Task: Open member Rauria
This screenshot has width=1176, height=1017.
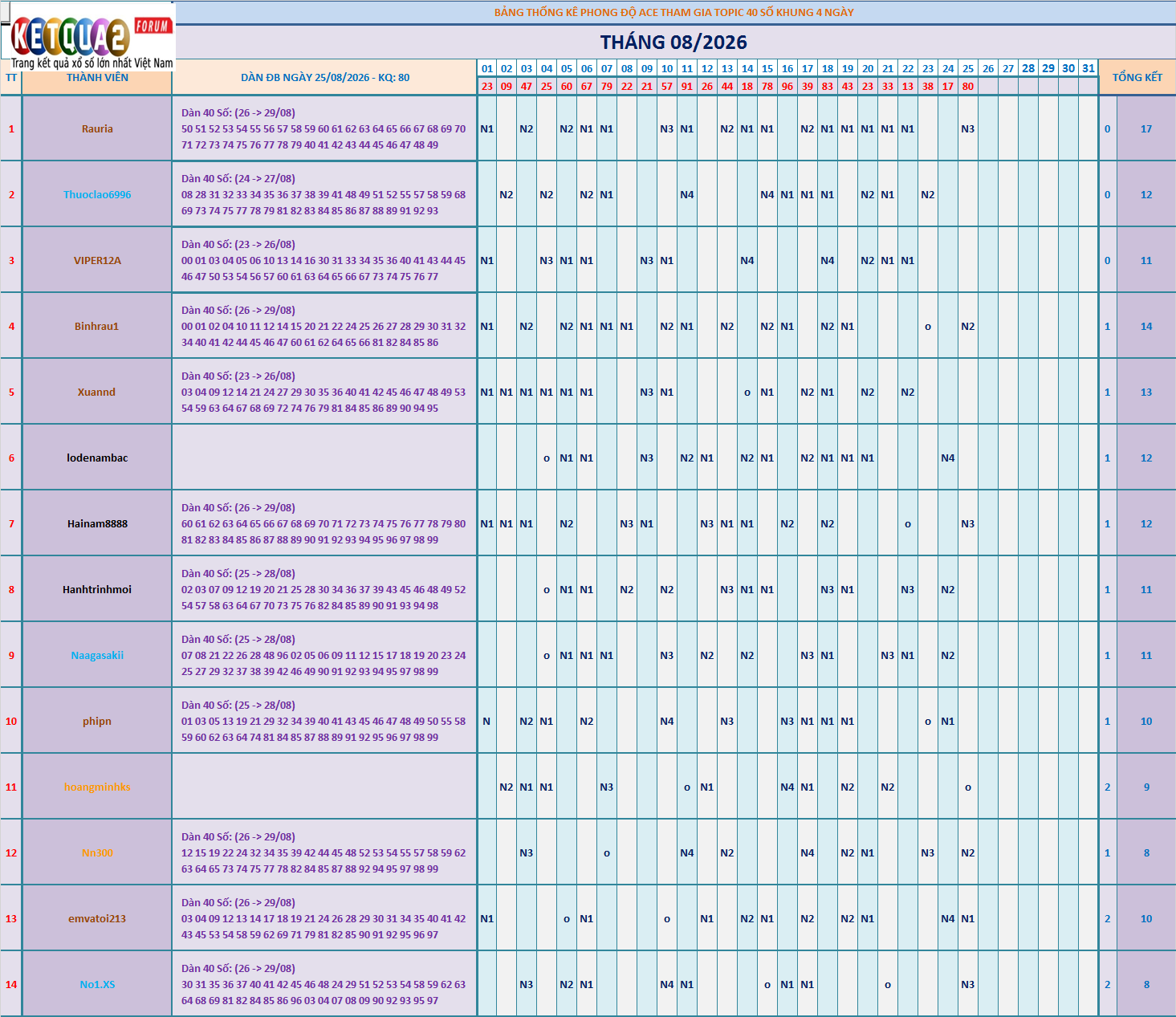Action: coord(97,128)
